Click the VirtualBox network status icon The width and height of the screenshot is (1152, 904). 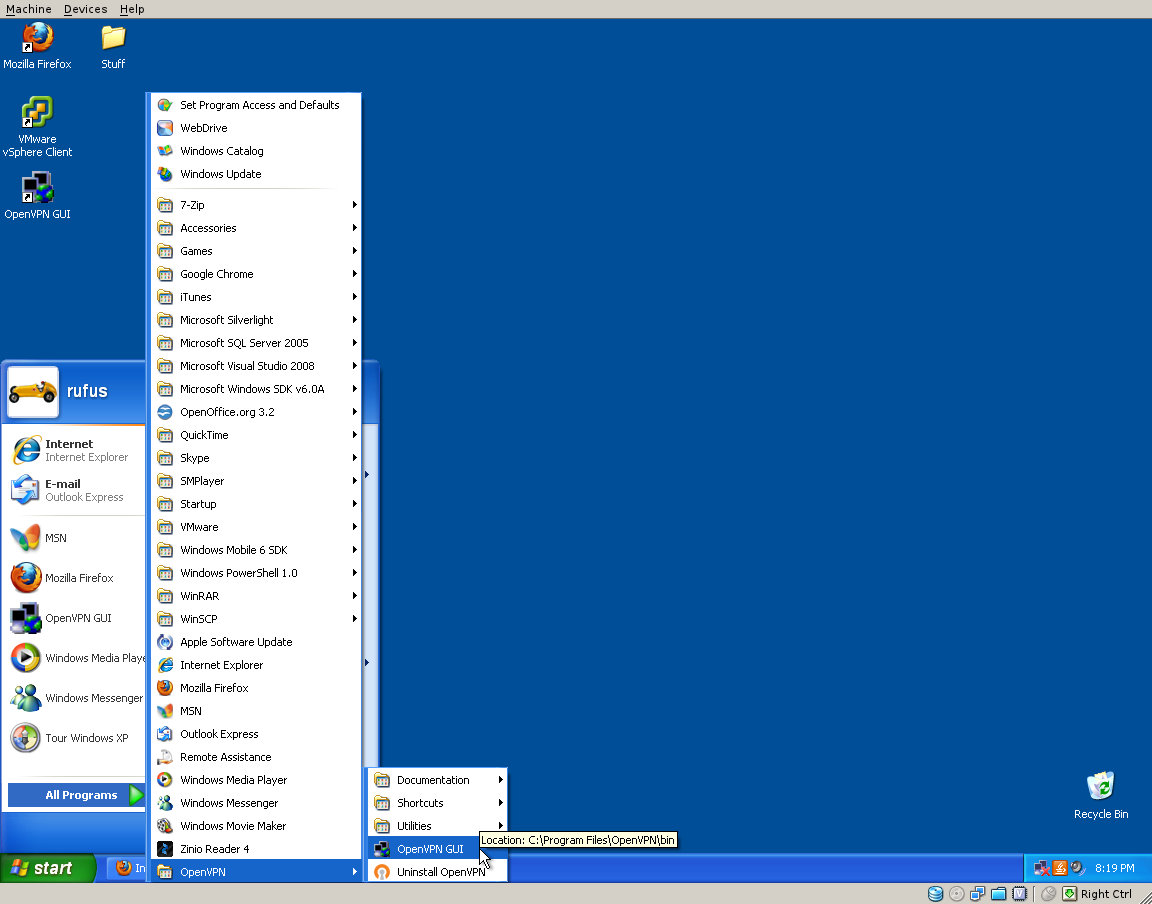(977, 894)
